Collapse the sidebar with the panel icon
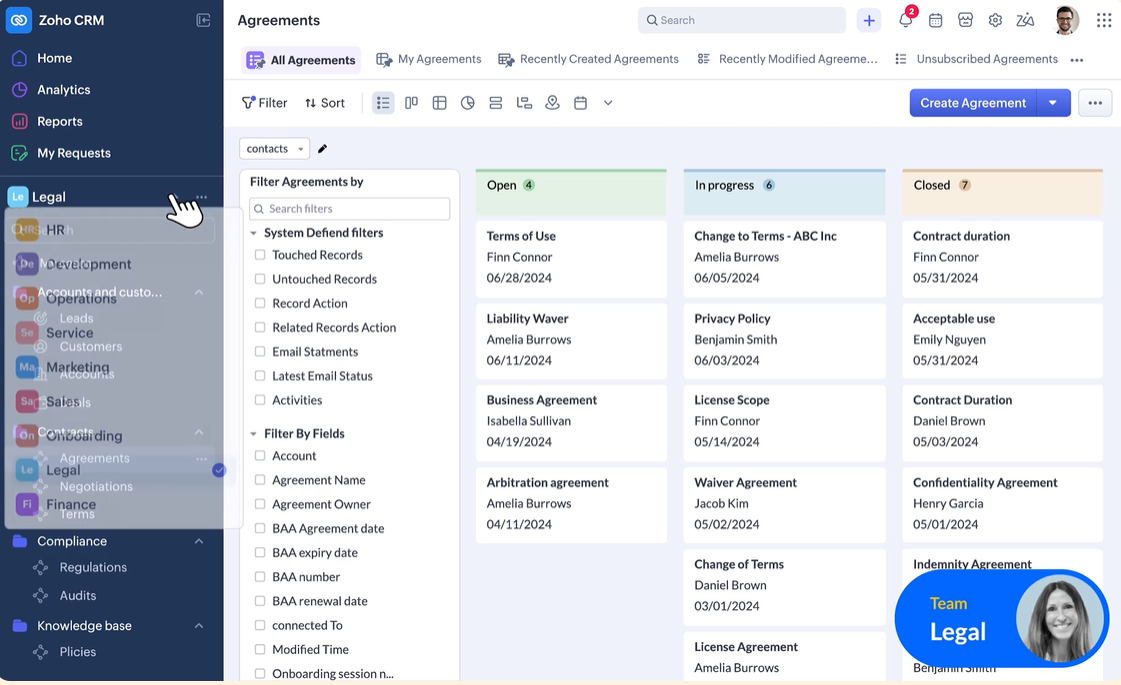1121x685 pixels. 203,20
